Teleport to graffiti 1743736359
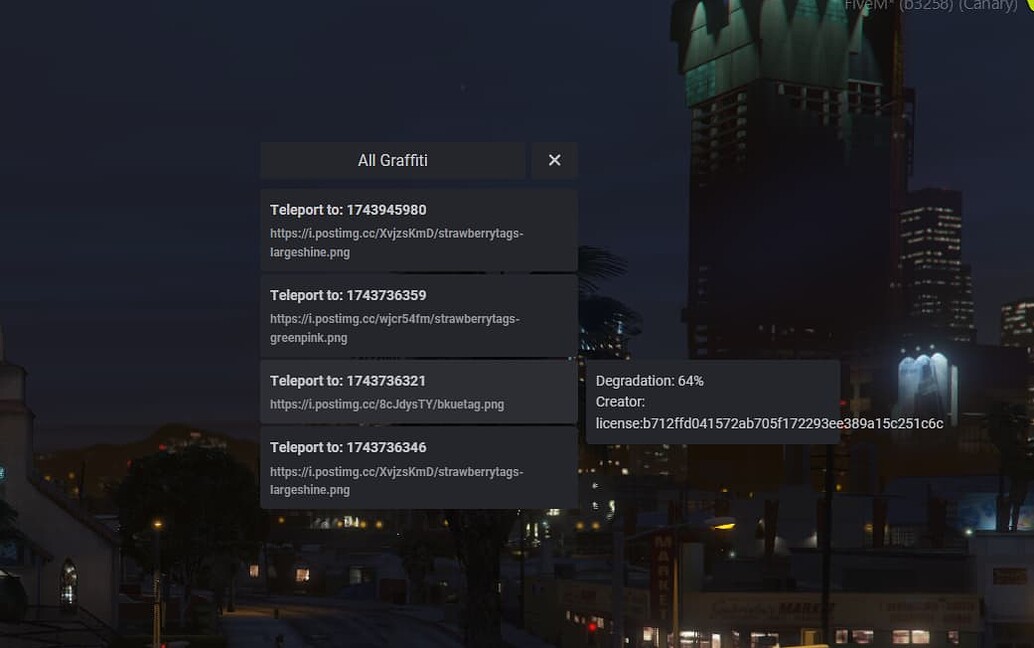The width and height of the screenshot is (1034, 648). (419, 316)
